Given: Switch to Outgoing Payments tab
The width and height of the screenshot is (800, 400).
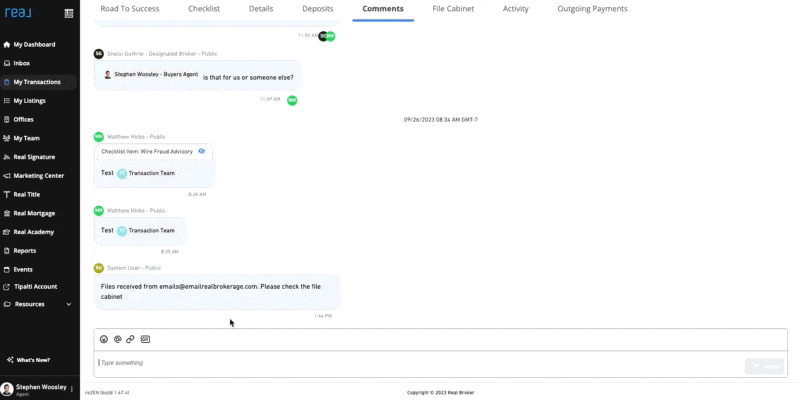Looking at the screenshot, I should 592,9.
